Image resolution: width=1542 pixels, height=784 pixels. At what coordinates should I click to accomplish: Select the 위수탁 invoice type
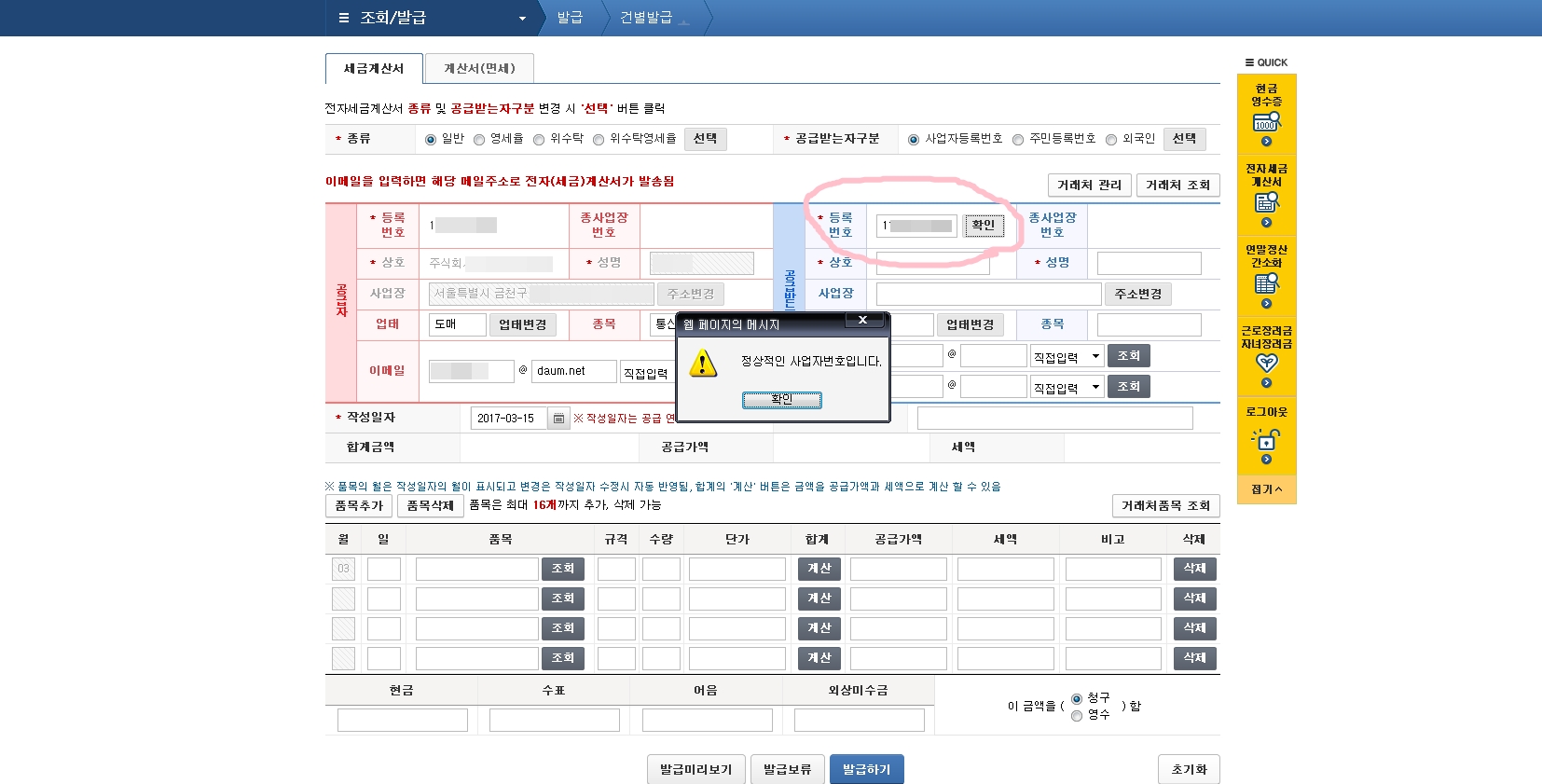tap(539, 140)
